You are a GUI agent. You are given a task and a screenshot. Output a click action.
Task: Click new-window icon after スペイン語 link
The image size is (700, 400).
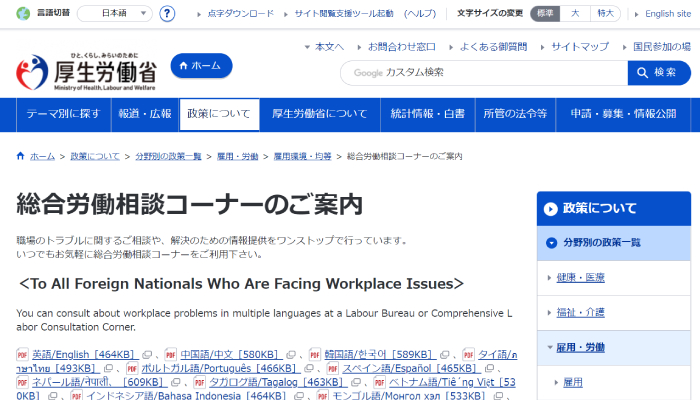[x=489, y=369]
